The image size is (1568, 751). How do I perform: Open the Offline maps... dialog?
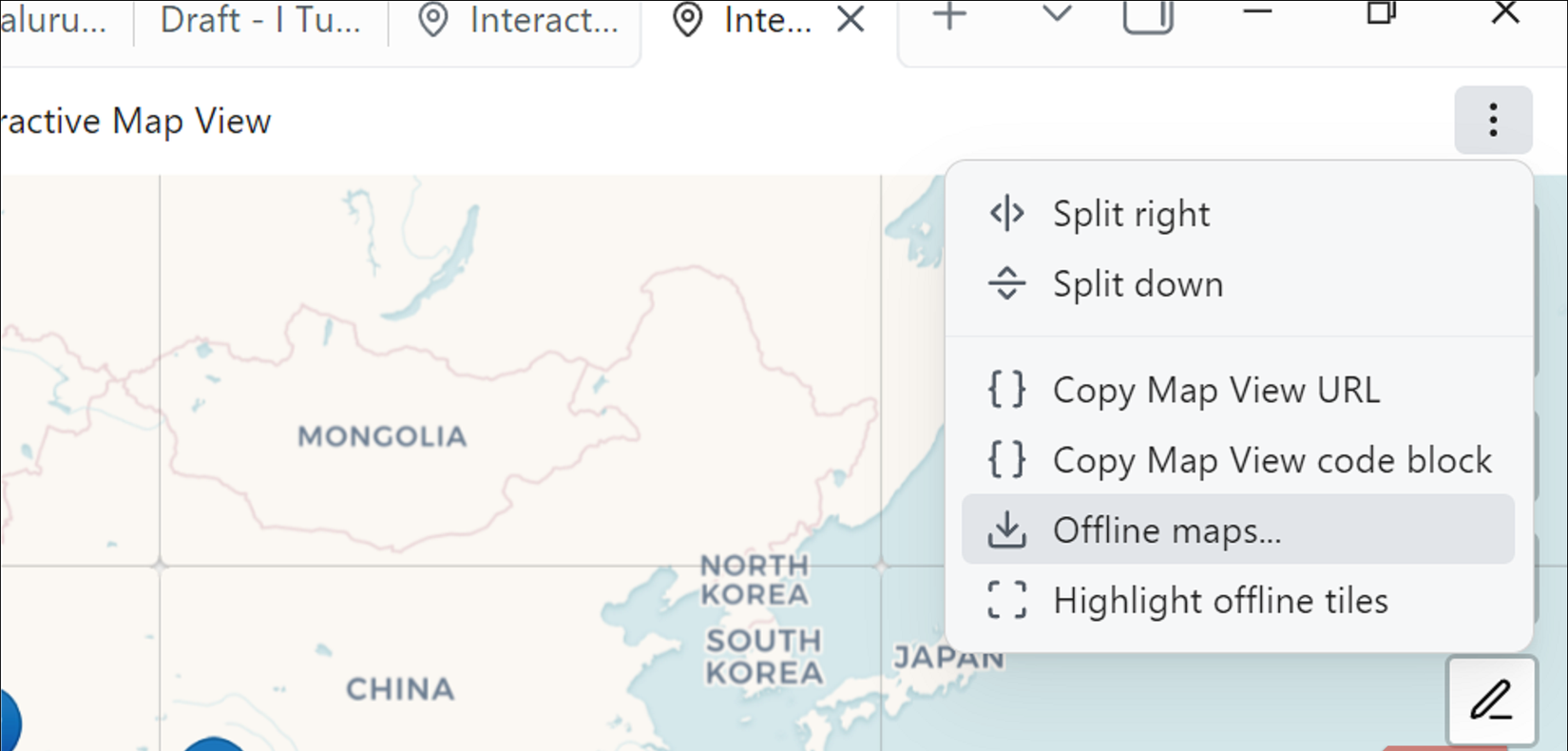click(1166, 530)
